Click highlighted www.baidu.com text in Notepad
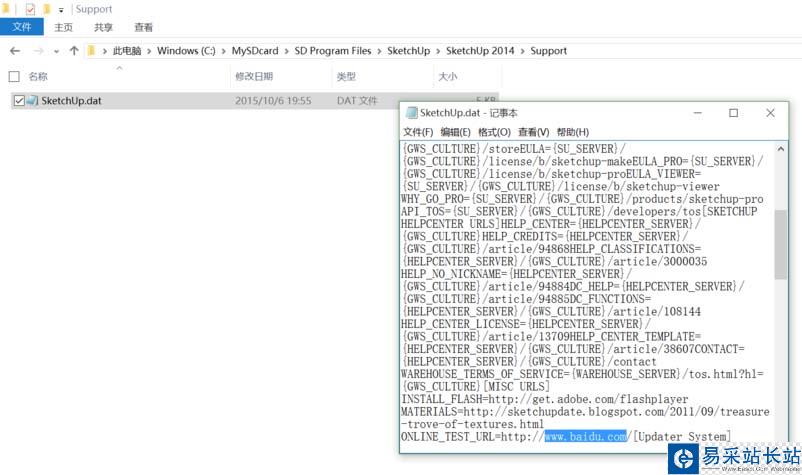This screenshot has height=475, width=802. (x=585, y=437)
